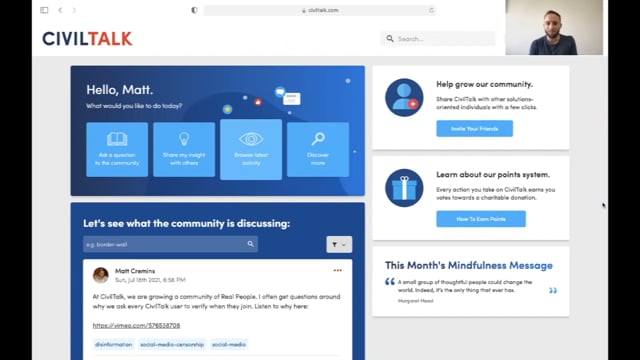Viewport: 640px width, 360px height.
Task: Click the community topic search field
Action: click(x=170, y=244)
